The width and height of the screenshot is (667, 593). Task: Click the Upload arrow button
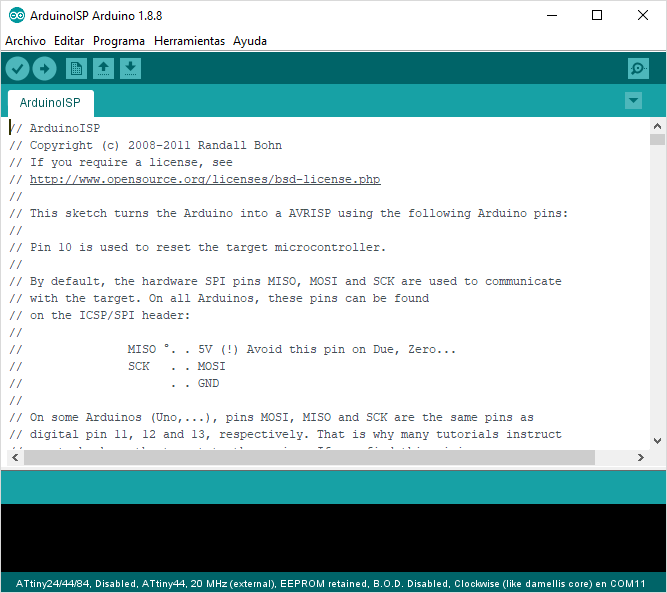point(45,68)
